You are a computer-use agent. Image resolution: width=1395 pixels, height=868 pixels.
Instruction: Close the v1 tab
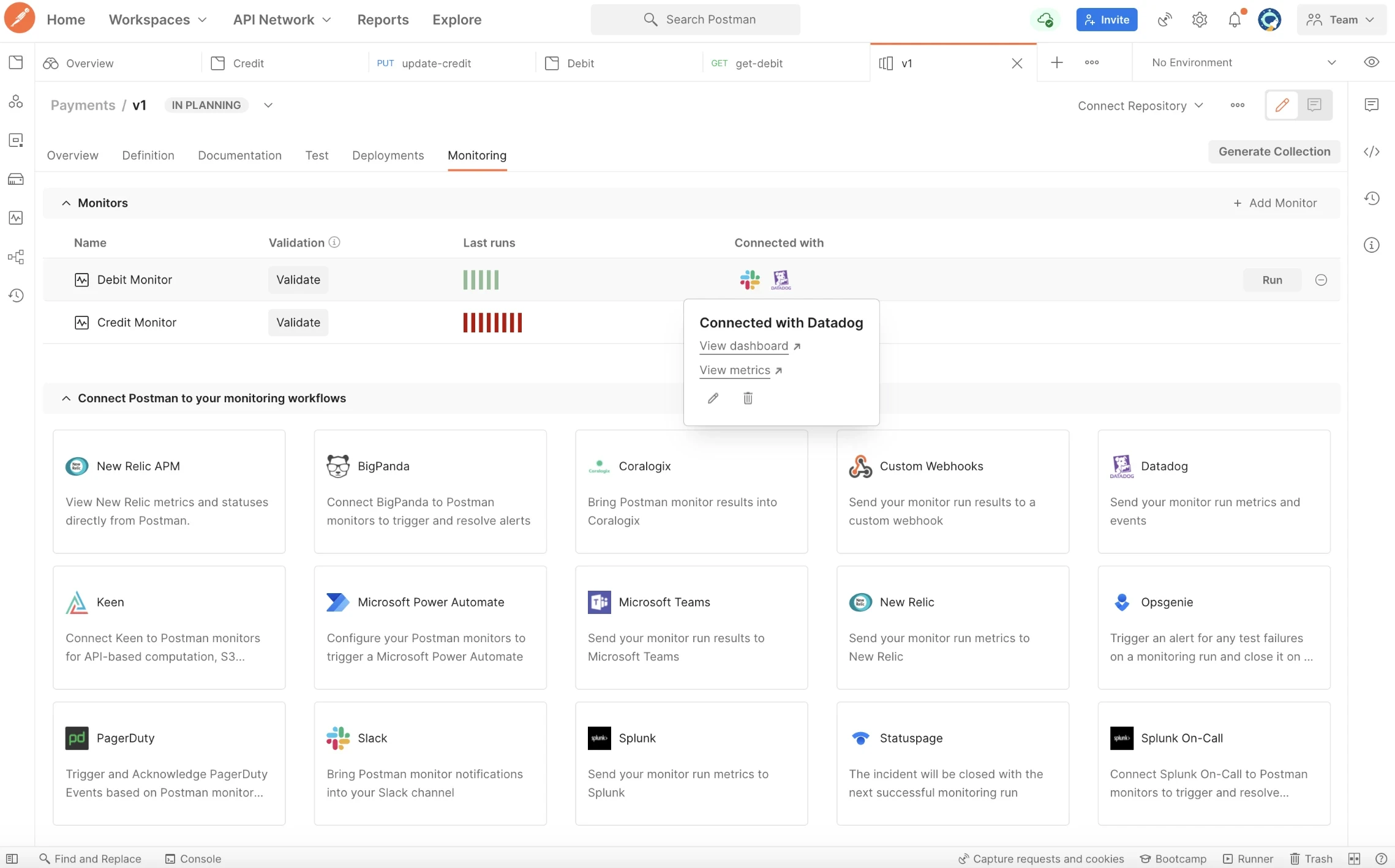tap(1017, 63)
